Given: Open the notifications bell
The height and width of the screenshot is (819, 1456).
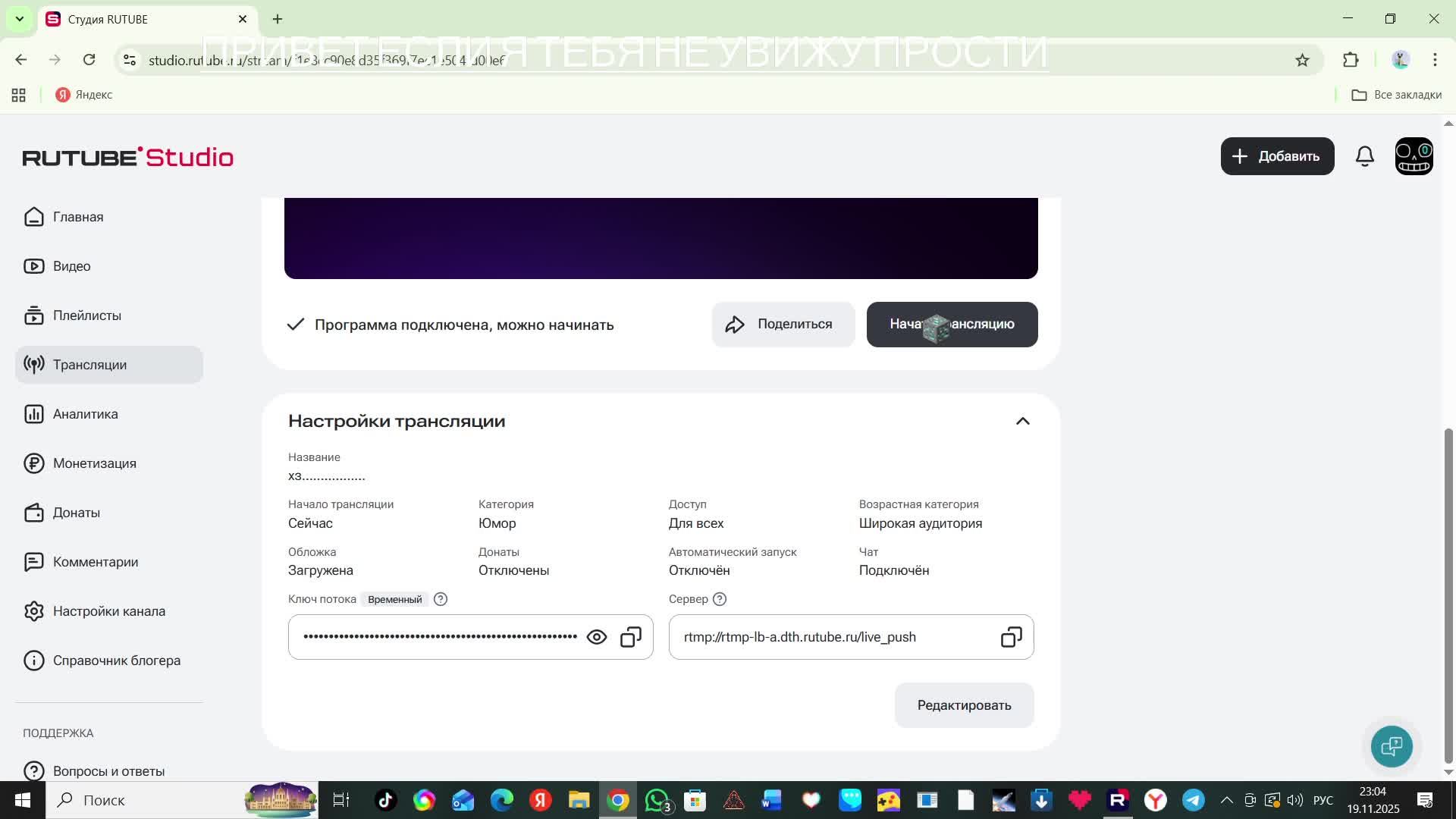Looking at the screenshot, I should (1364, 156).
